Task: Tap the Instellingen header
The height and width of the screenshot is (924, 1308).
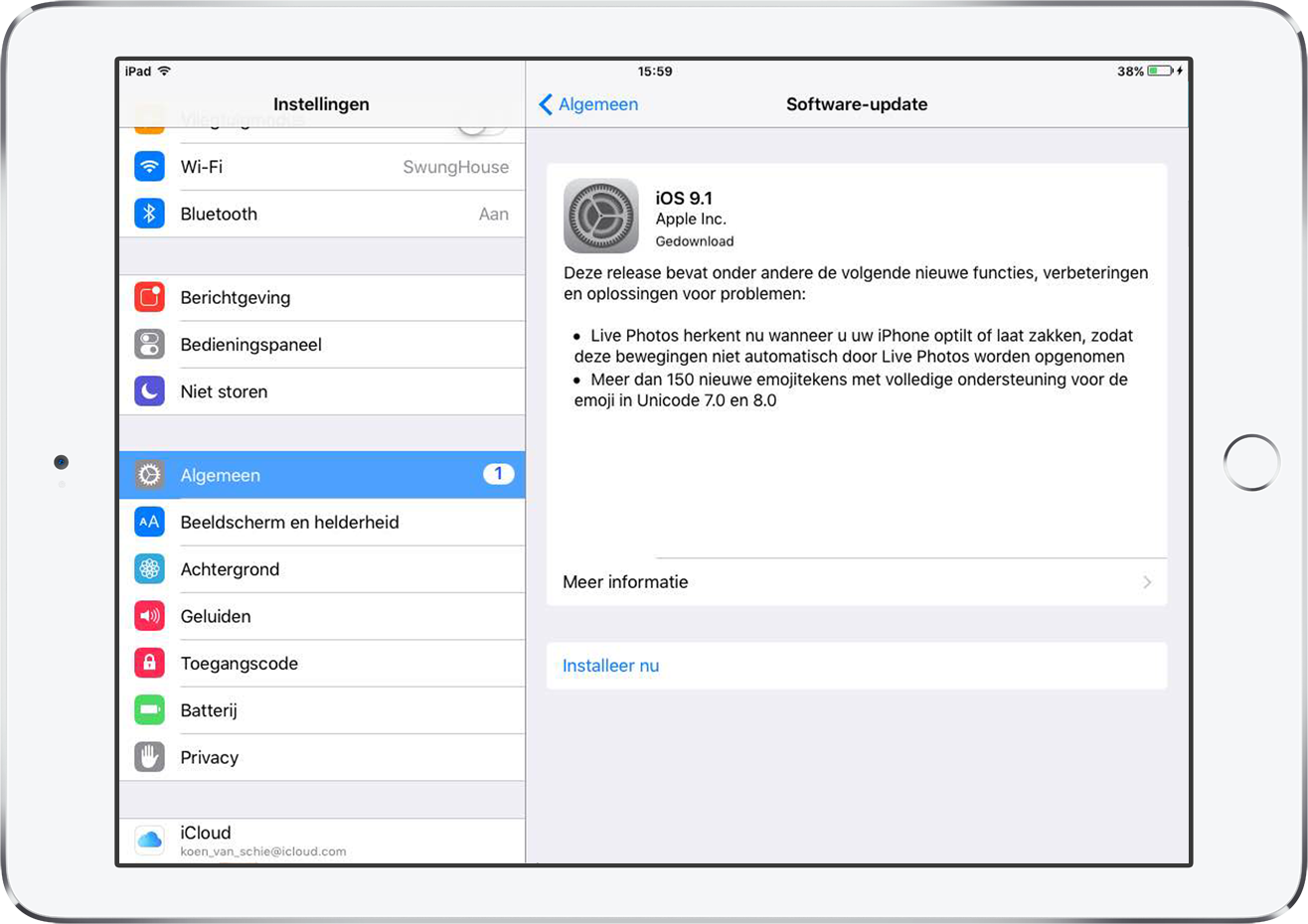Action: point(321,104)
